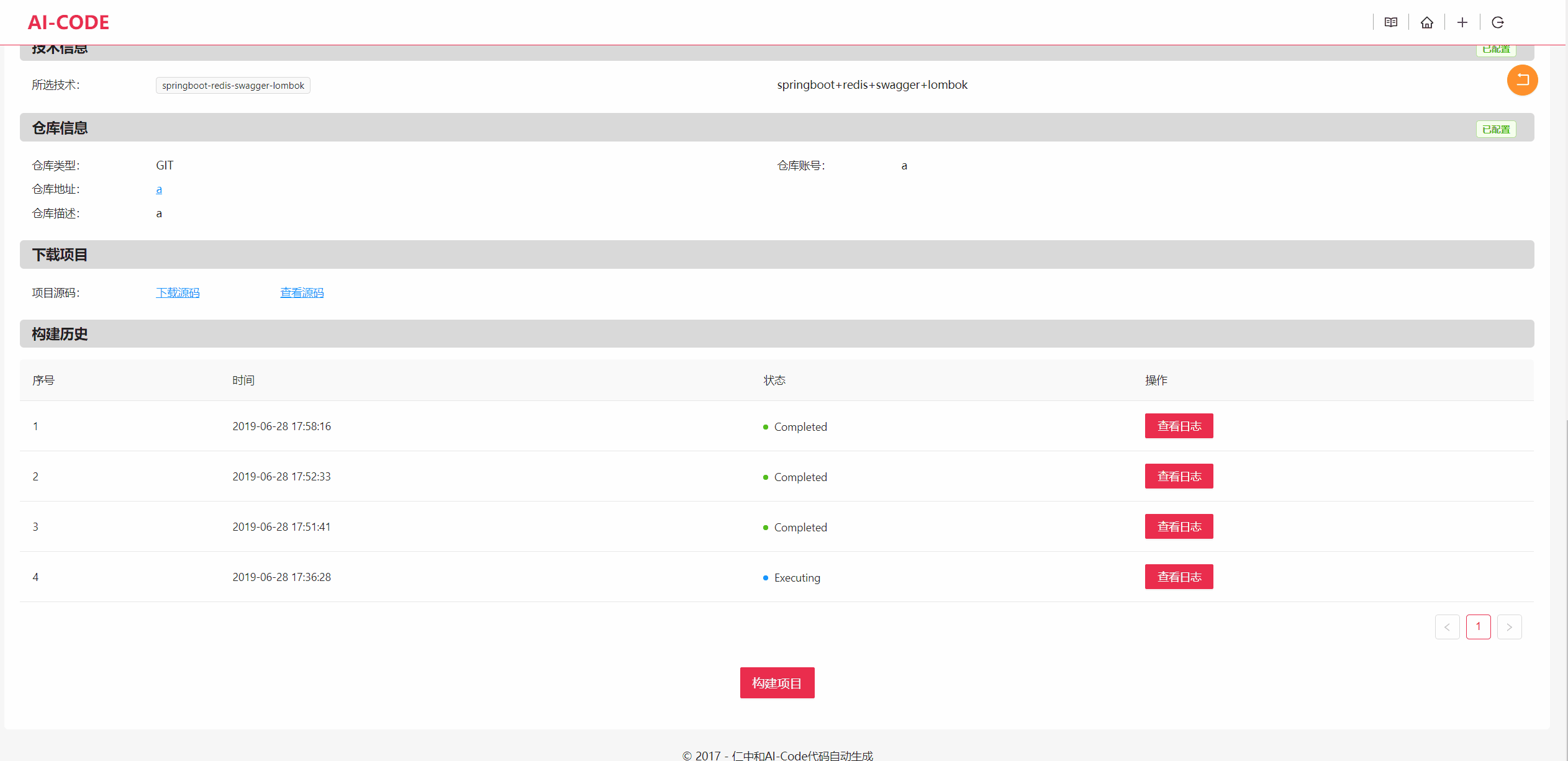Go to home via house icon

point(1427,22)
